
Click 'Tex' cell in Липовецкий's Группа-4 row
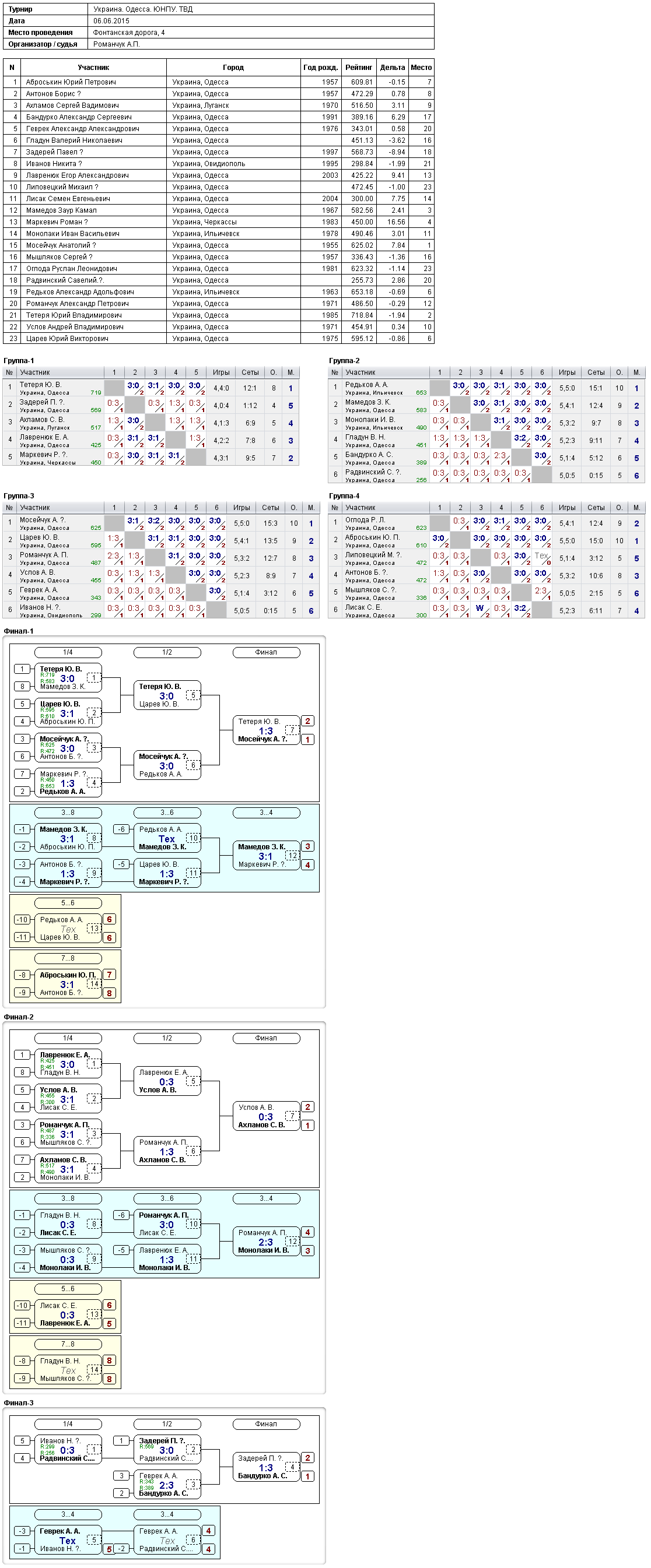541,556
